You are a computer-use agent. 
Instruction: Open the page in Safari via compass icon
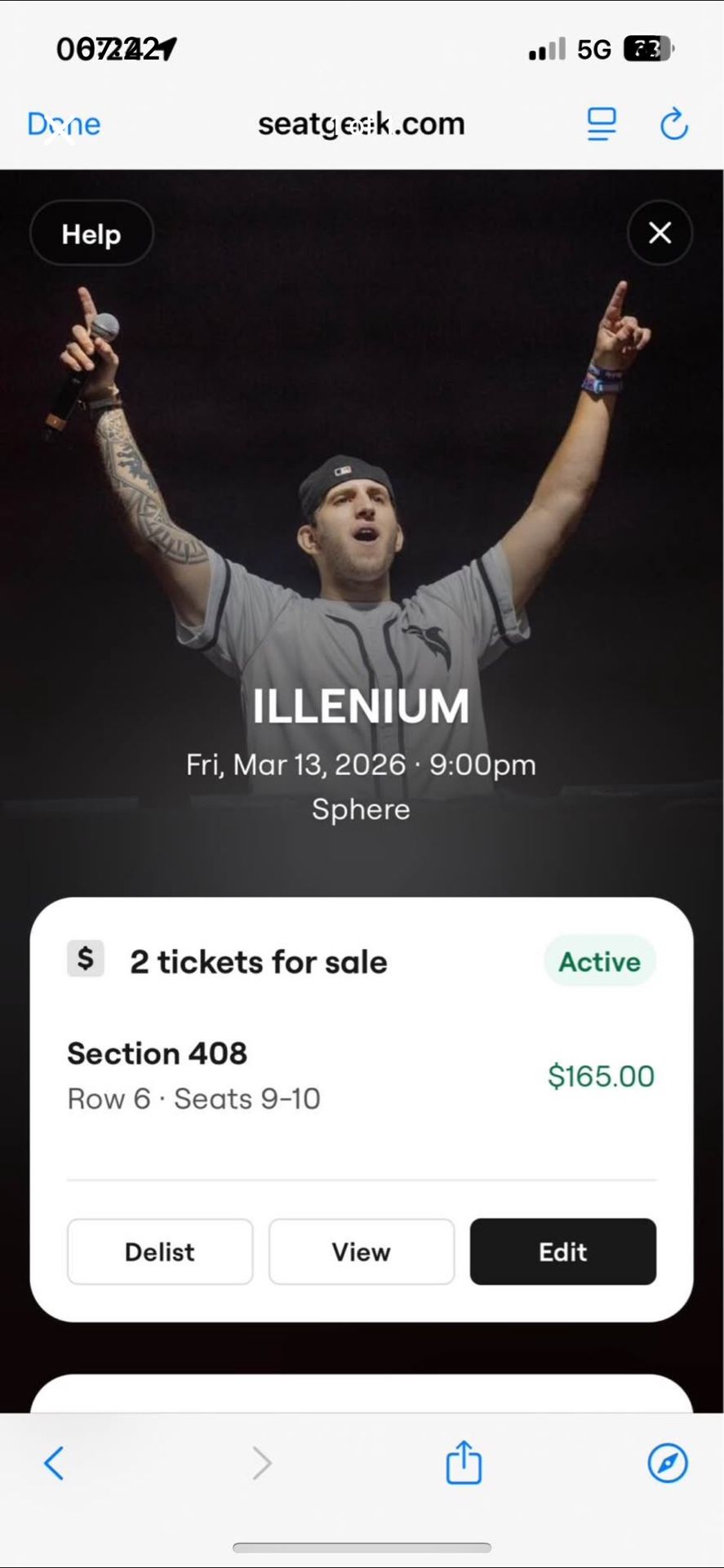tap(668, 1463)
